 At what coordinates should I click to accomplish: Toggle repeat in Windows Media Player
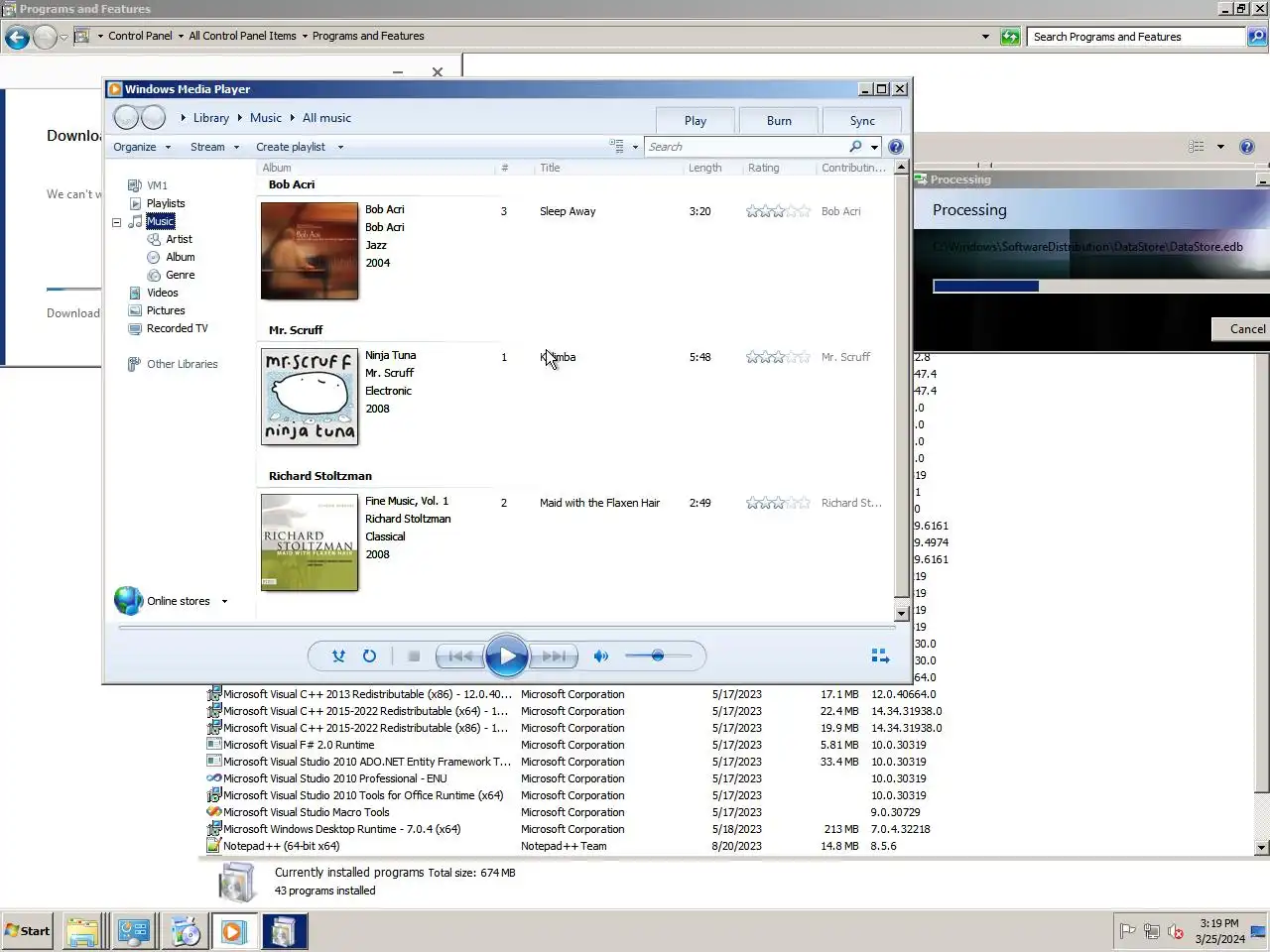point(369,655)
